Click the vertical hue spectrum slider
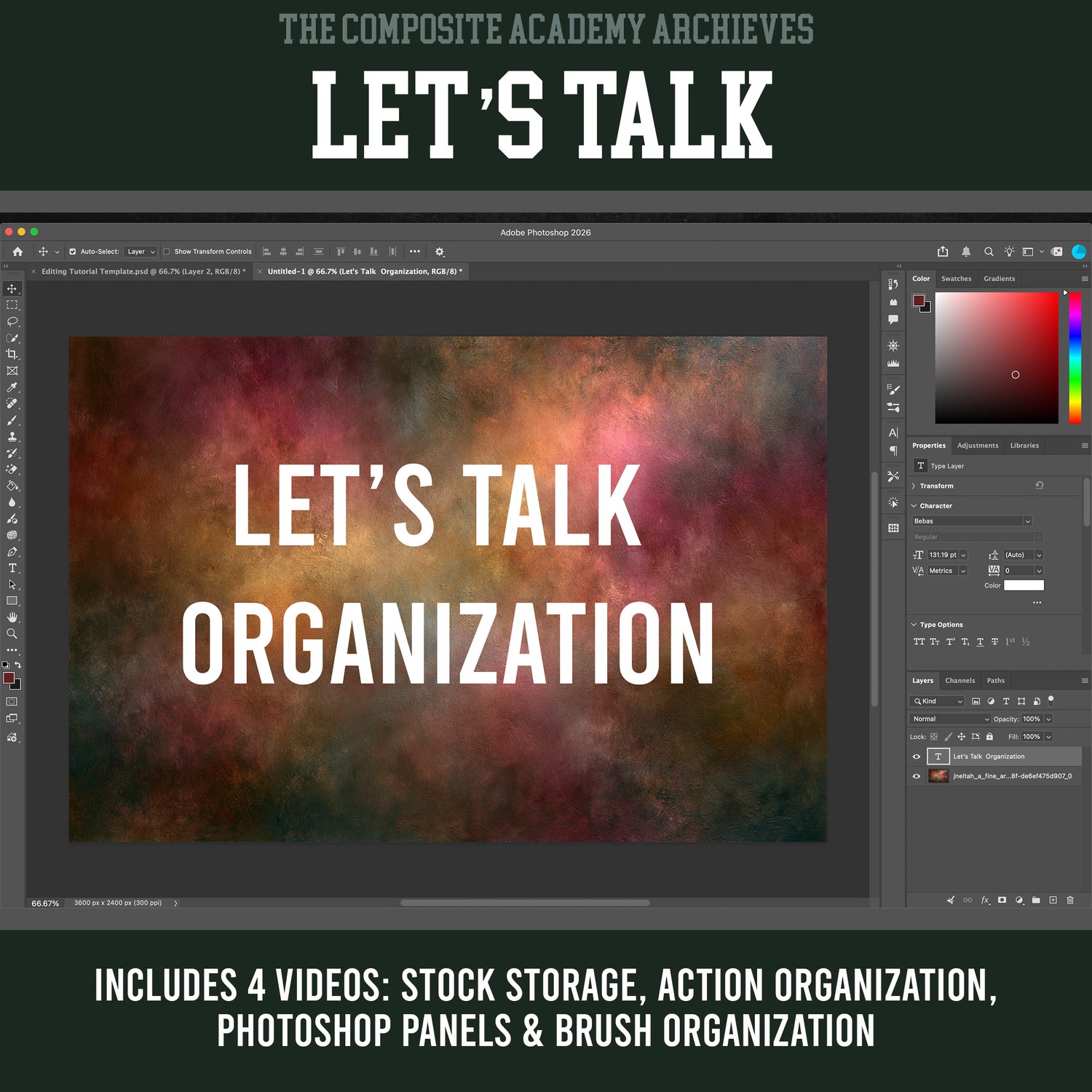 pos(1075,357)
